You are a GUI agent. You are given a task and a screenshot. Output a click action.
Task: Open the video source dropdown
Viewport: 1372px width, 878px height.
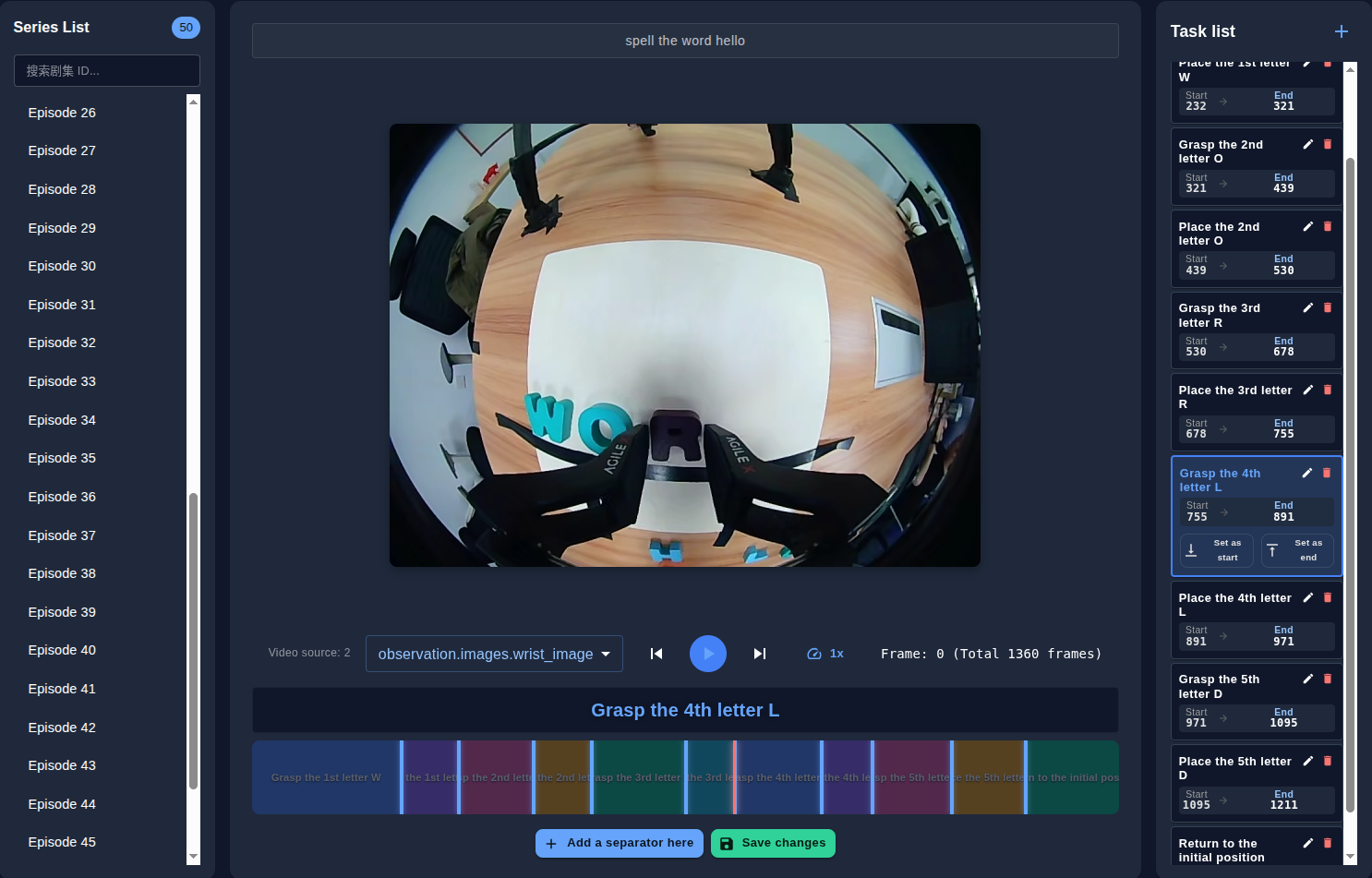point(494,654)
